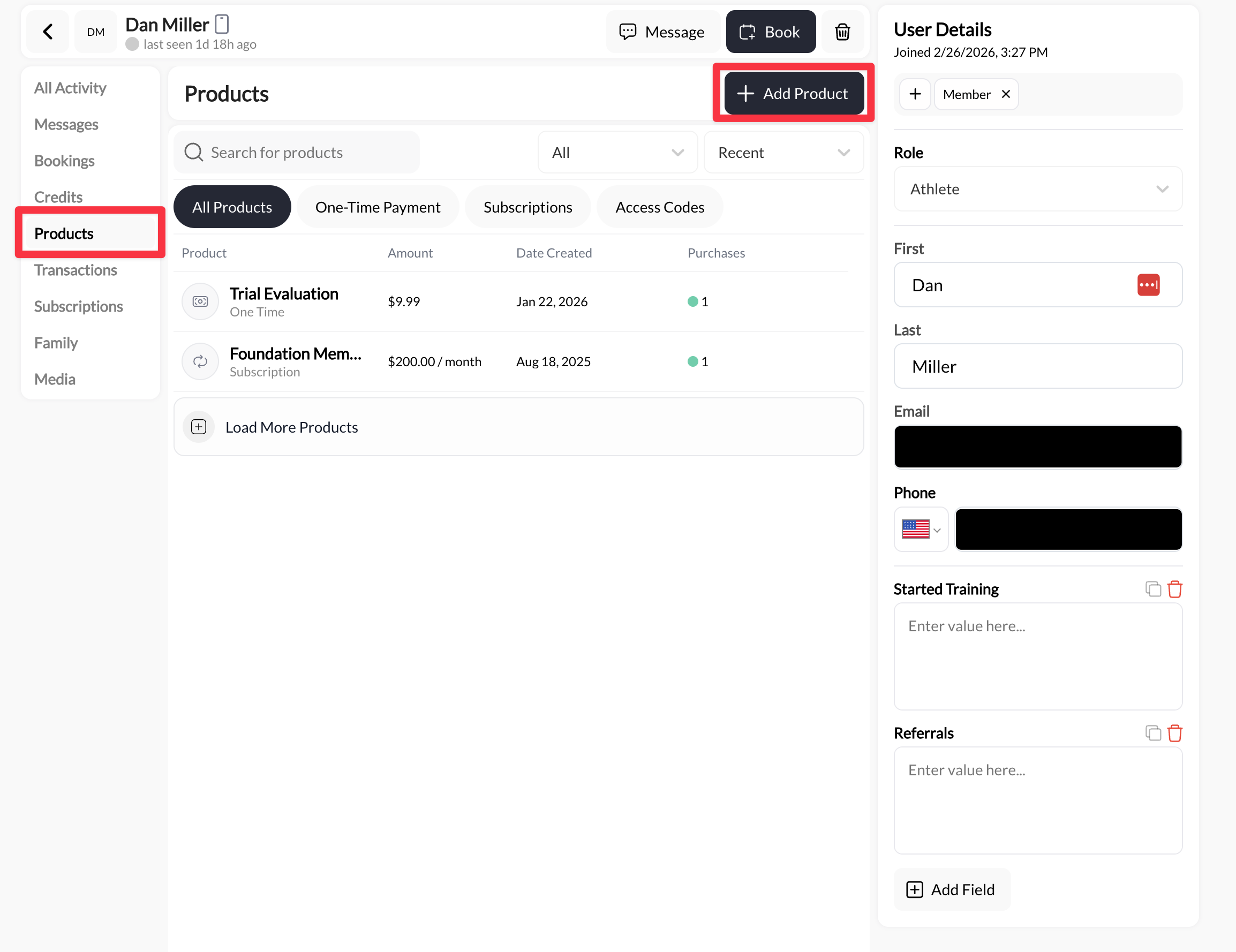Click the chat bubble Message icon
This screenshot has height=952, width=1236.
tap(628, 32)
